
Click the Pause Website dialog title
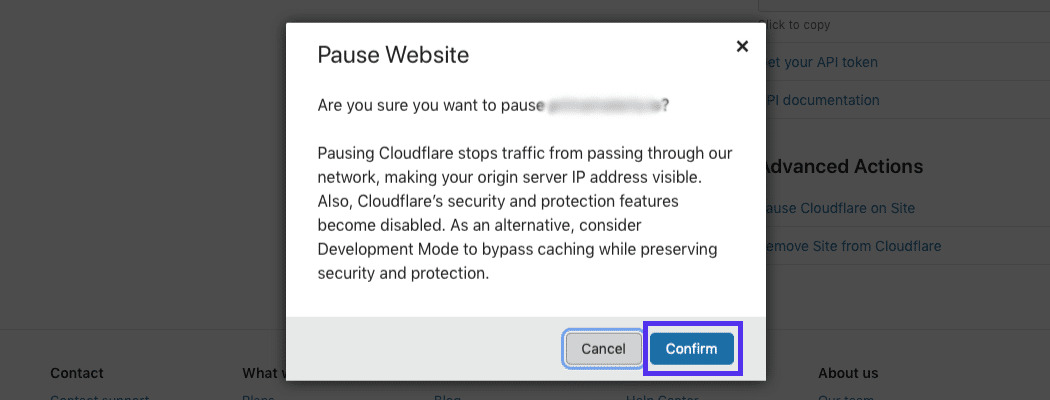(393, 54)
